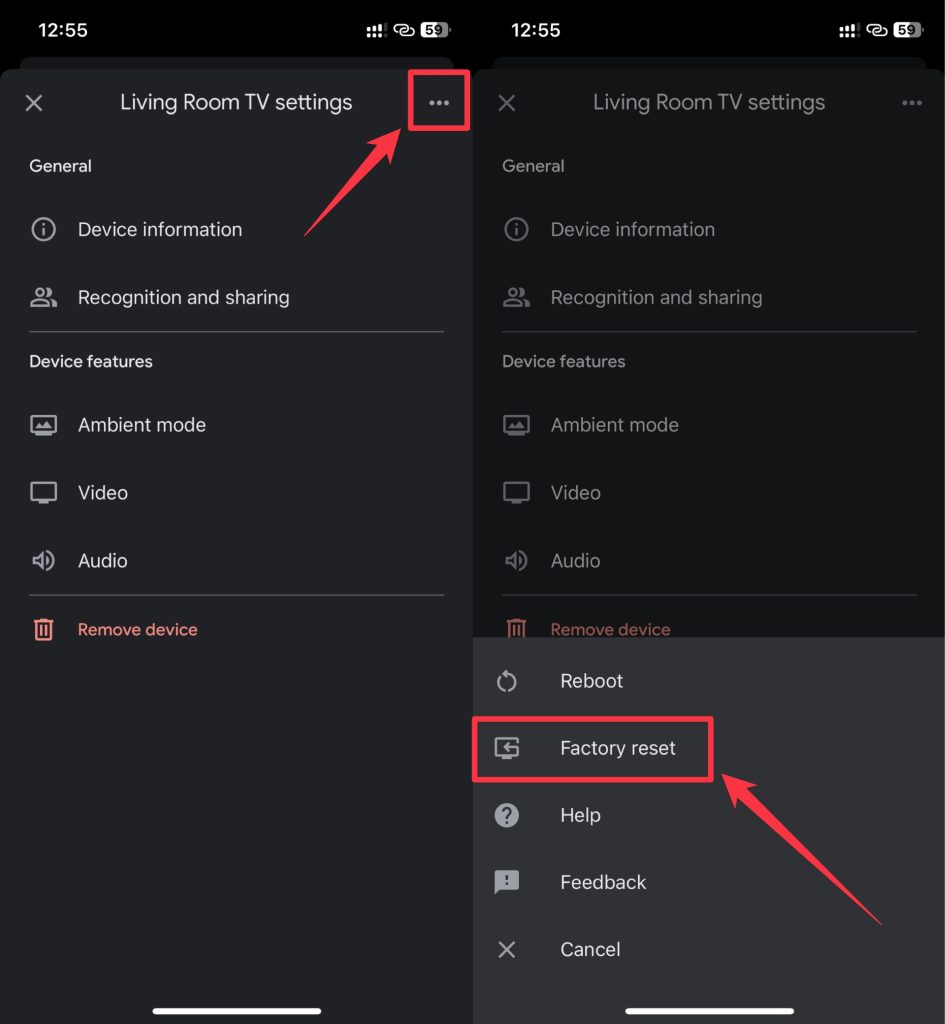Tap the Ambient mode picture icon on left screen
This screenshot has height=1024, width=945.
(x=43, y=425)
